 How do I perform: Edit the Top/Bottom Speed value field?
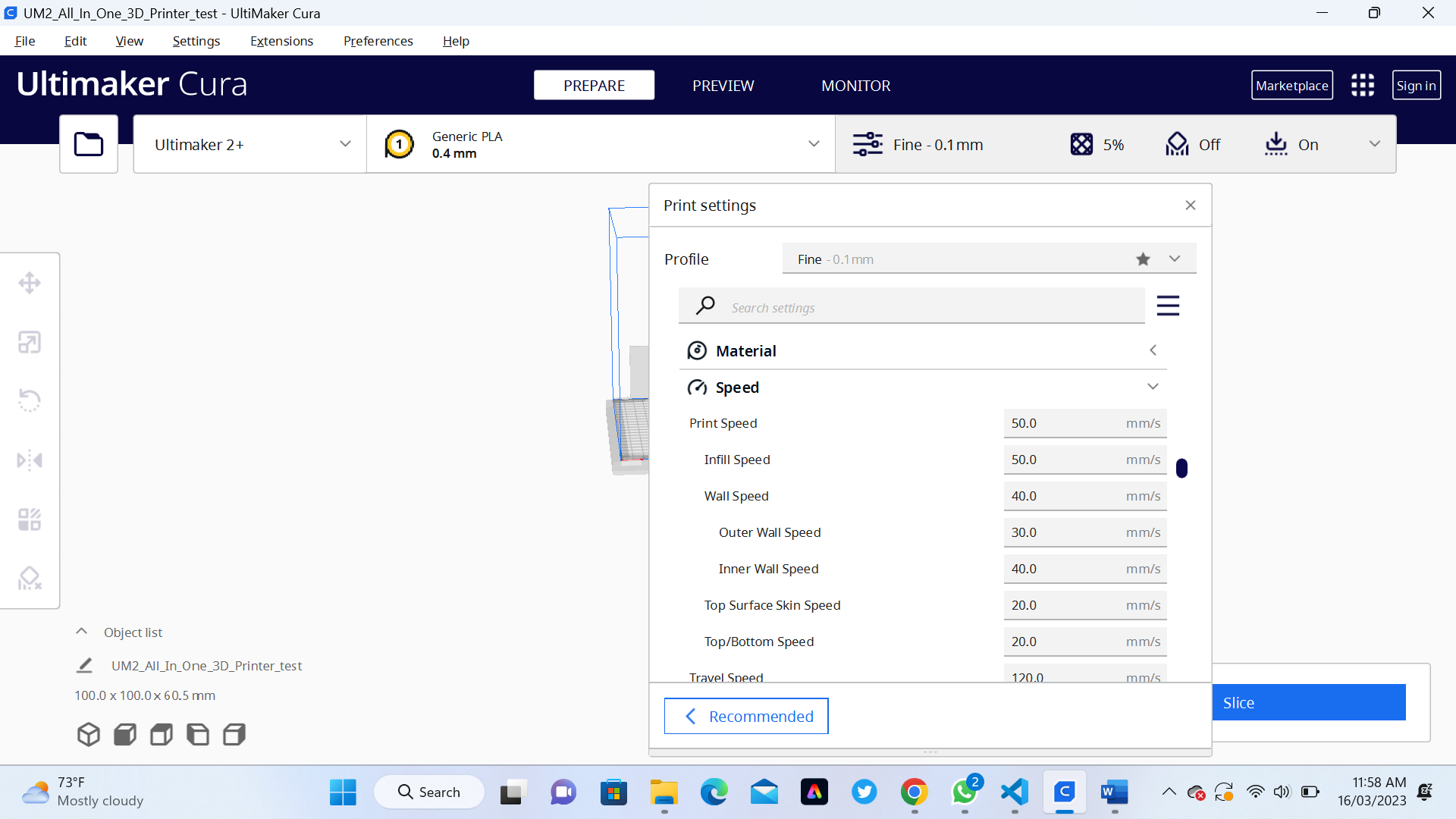coord(1084,642)
